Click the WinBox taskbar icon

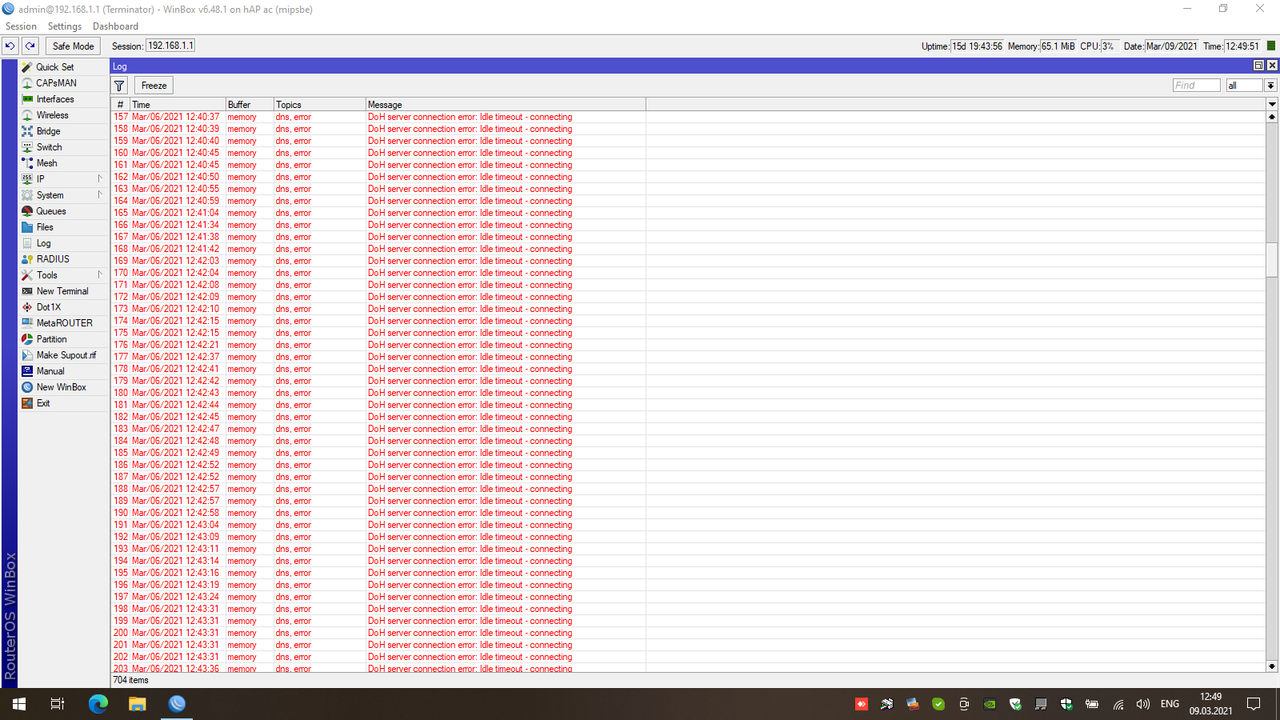(x=177, y=704)
